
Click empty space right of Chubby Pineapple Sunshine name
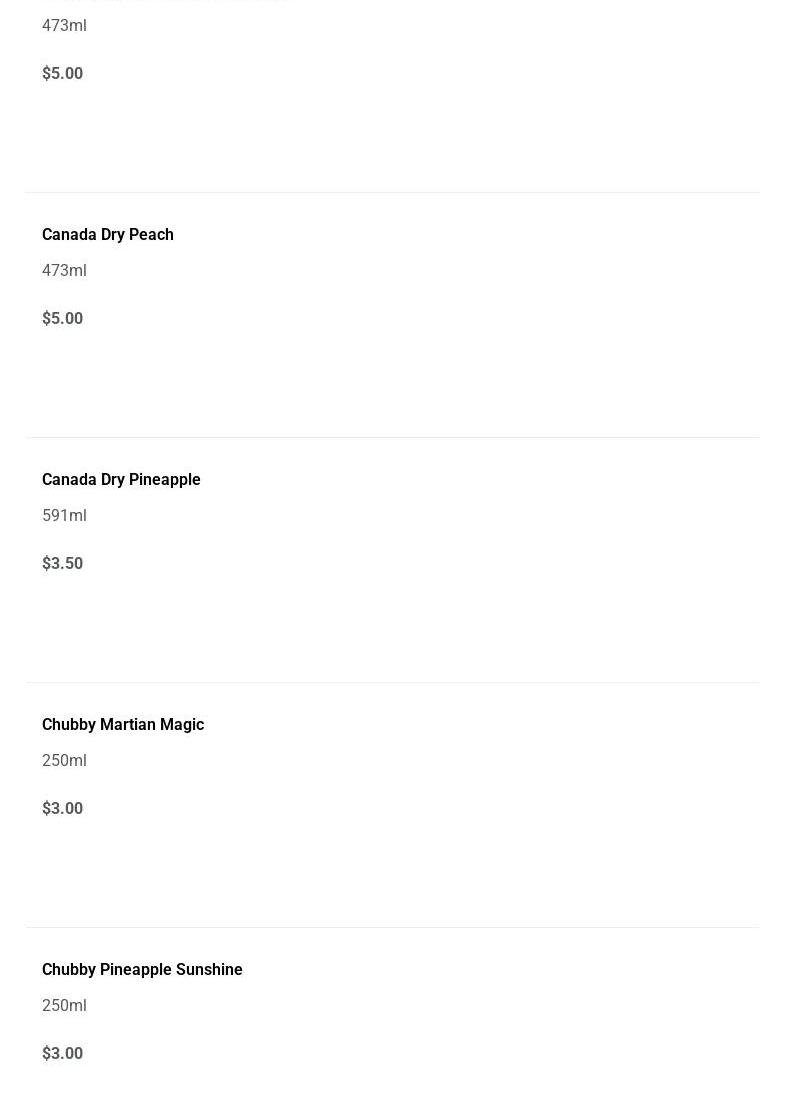coord(500,970)
